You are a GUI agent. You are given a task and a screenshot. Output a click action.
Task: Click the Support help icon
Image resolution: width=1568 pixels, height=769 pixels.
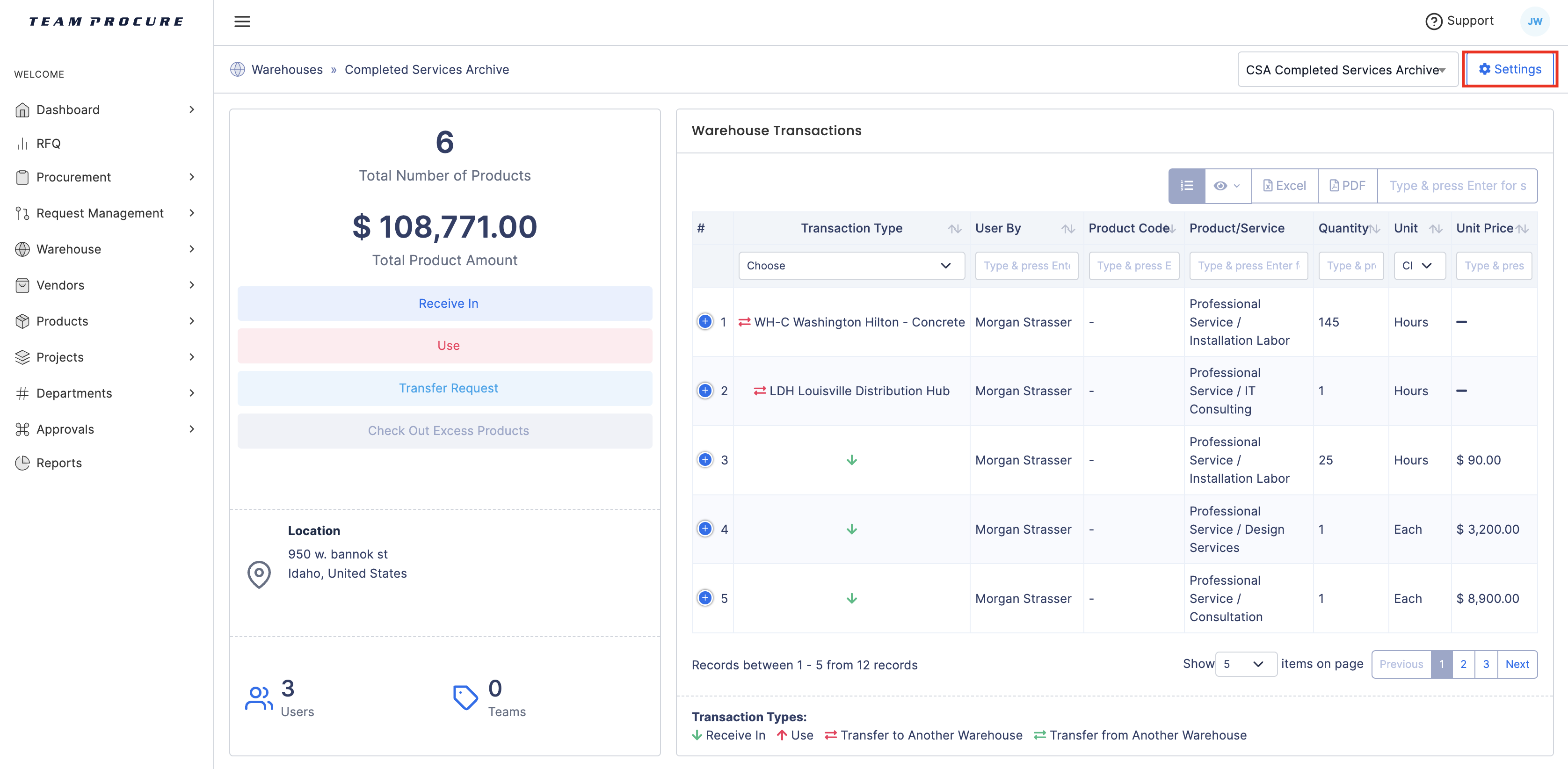(x=1433, y=22)
